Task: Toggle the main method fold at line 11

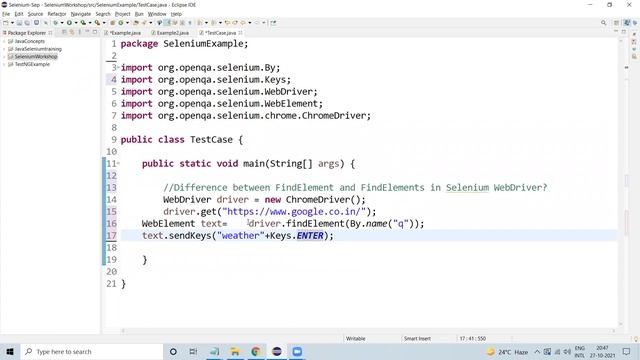Action: (x=118, y=163)
